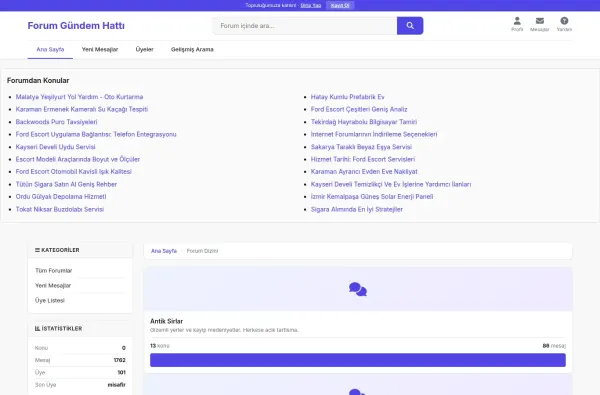The image size is (600, 395).
Task: Go to Forum Gündem Hattı home logo
Action: click(76, 26)
